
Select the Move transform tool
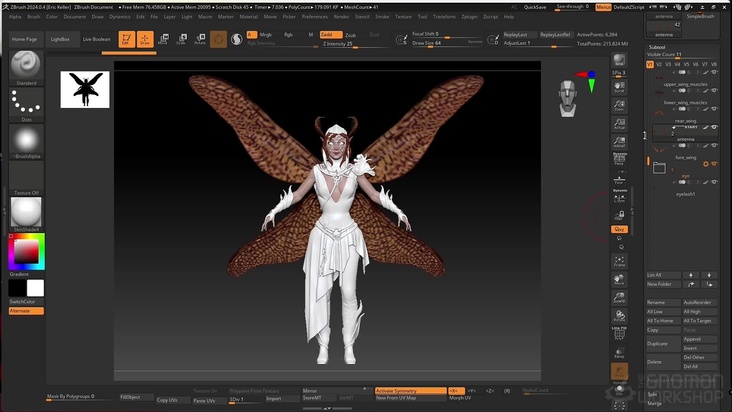pos(163,39)
